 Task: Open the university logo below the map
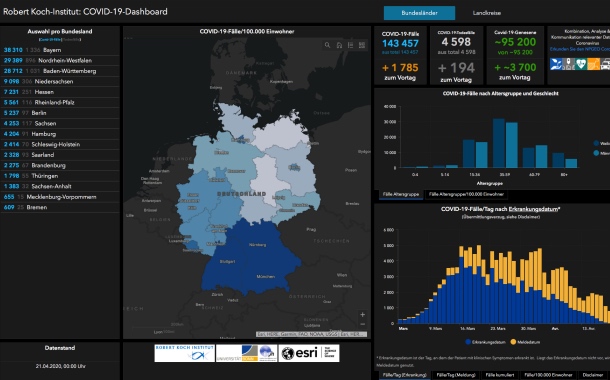(247, 353)
